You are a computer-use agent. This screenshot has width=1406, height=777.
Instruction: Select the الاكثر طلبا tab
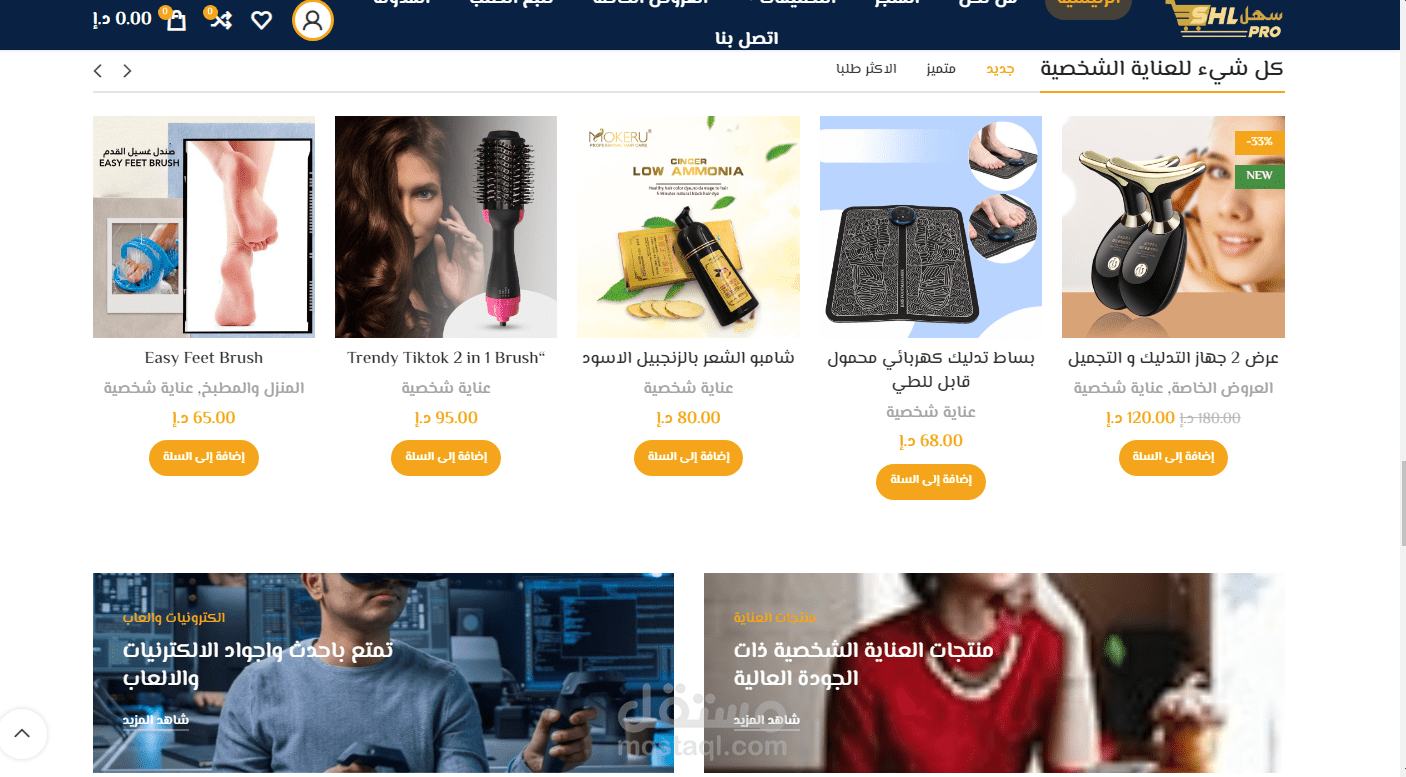point(866,69)
